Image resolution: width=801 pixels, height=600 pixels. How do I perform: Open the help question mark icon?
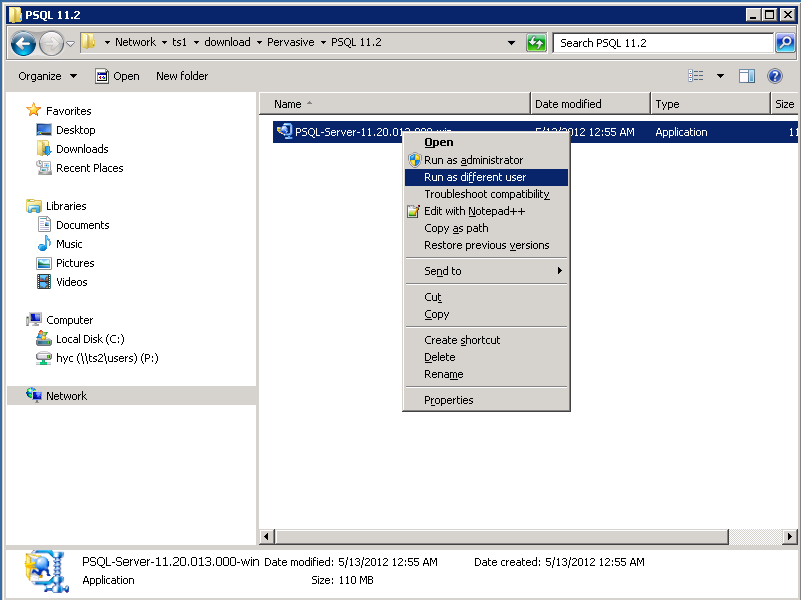(774, 76)
